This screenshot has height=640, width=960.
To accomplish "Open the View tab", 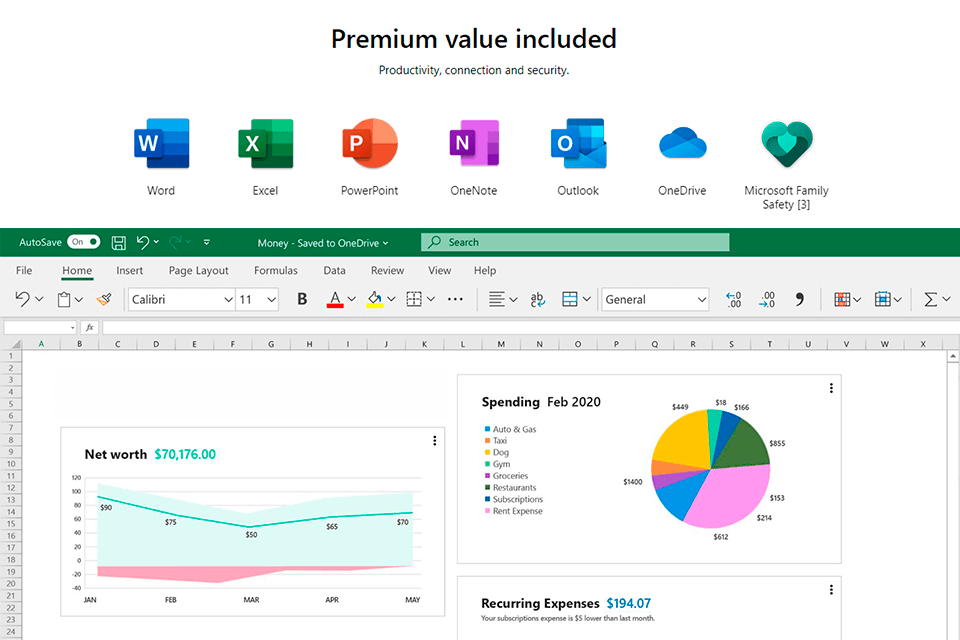I will point(440,270).
